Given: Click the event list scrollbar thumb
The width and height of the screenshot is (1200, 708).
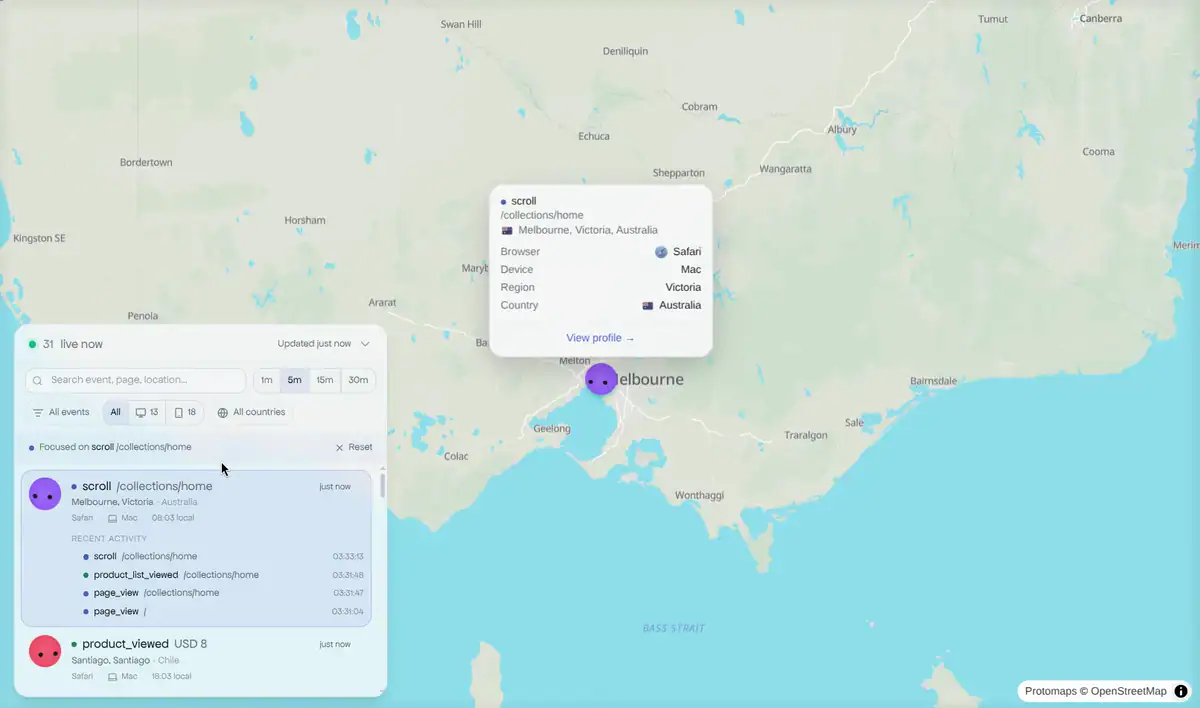Looking at the screenshot, I should coord(382,486).
